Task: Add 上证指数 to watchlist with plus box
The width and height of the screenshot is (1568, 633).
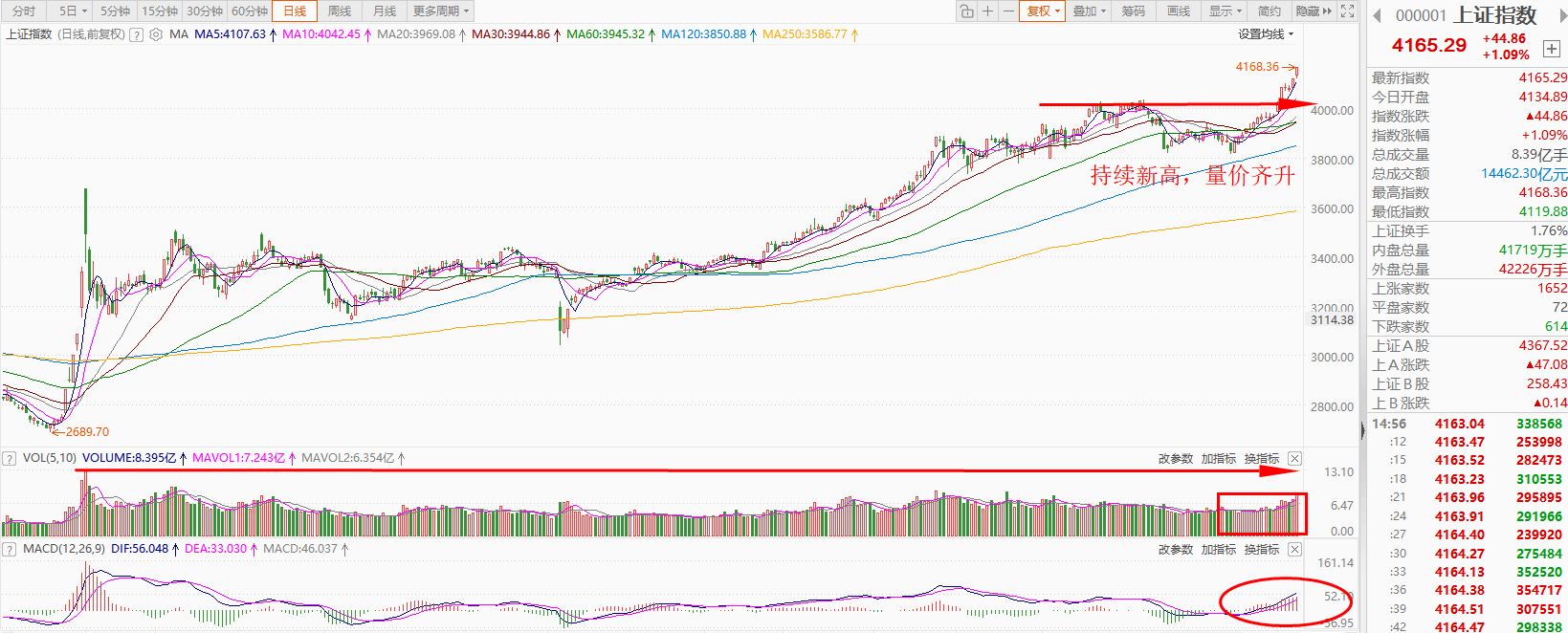Action: pos(1551,48)
